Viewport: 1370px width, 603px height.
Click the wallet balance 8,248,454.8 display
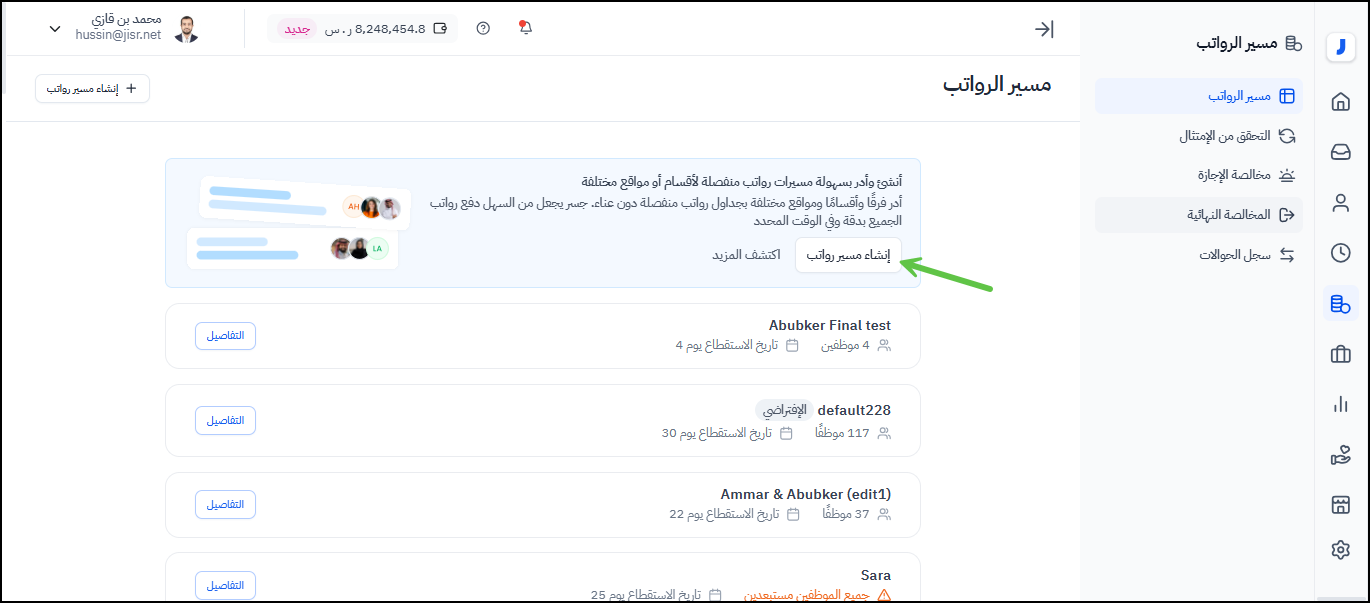[375, 29]
